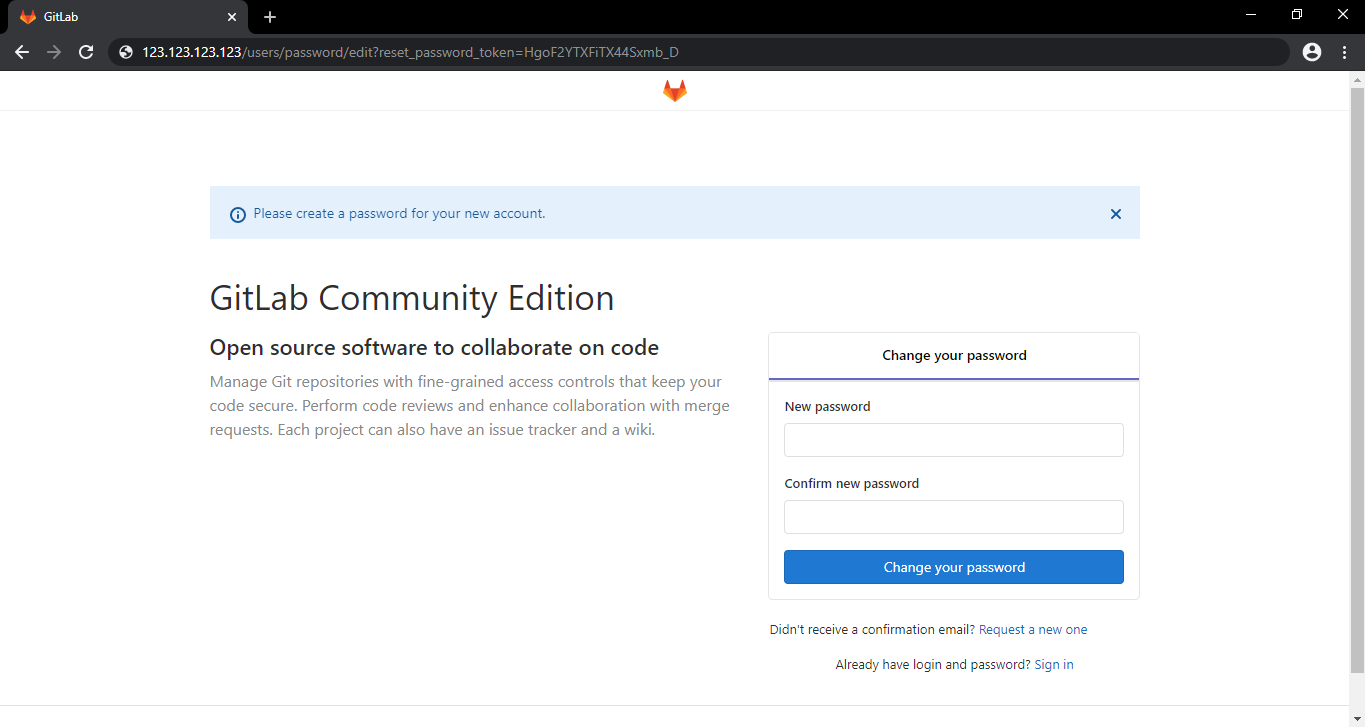Select the GitLab browser tab
The width and height of the screenshot is (1365, 727).
(128, 17)
